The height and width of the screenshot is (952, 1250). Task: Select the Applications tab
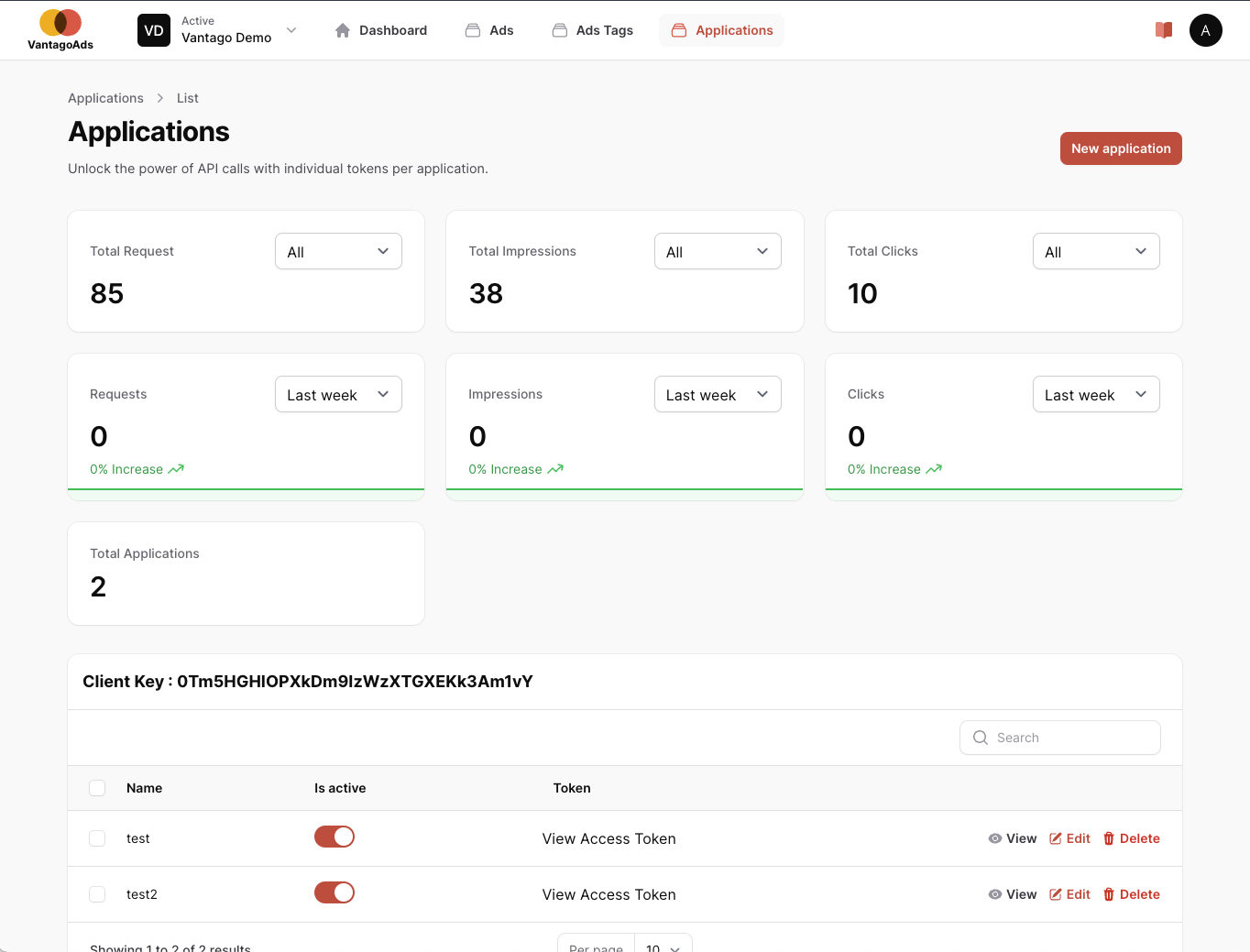click(722, 30)
